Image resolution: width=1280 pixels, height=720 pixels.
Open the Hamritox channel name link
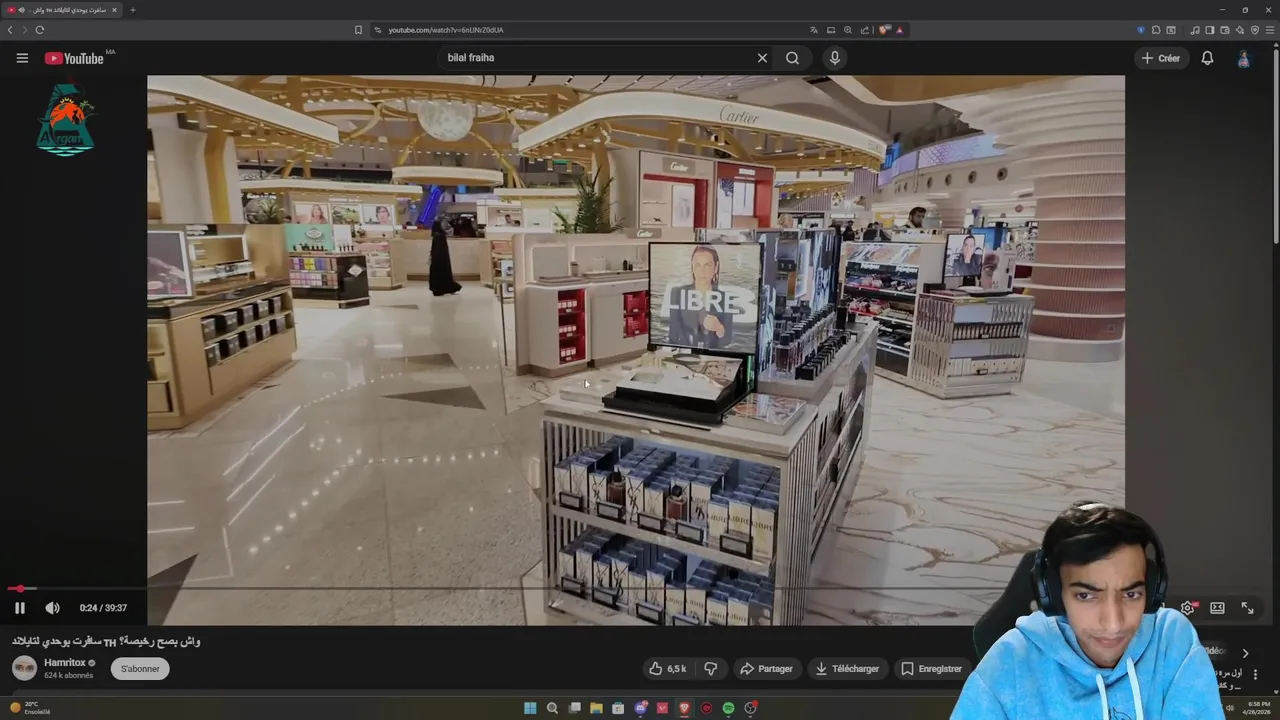pos(65,663)
